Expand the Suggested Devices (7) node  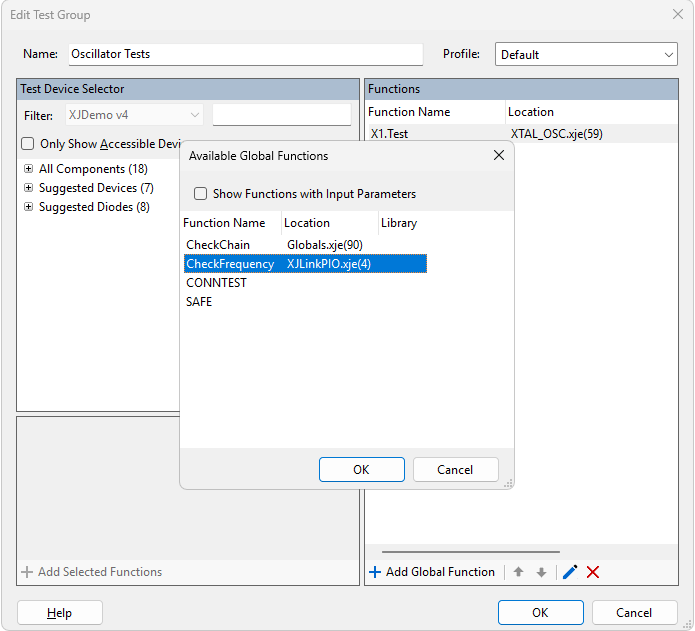click(x=28, y=188)
